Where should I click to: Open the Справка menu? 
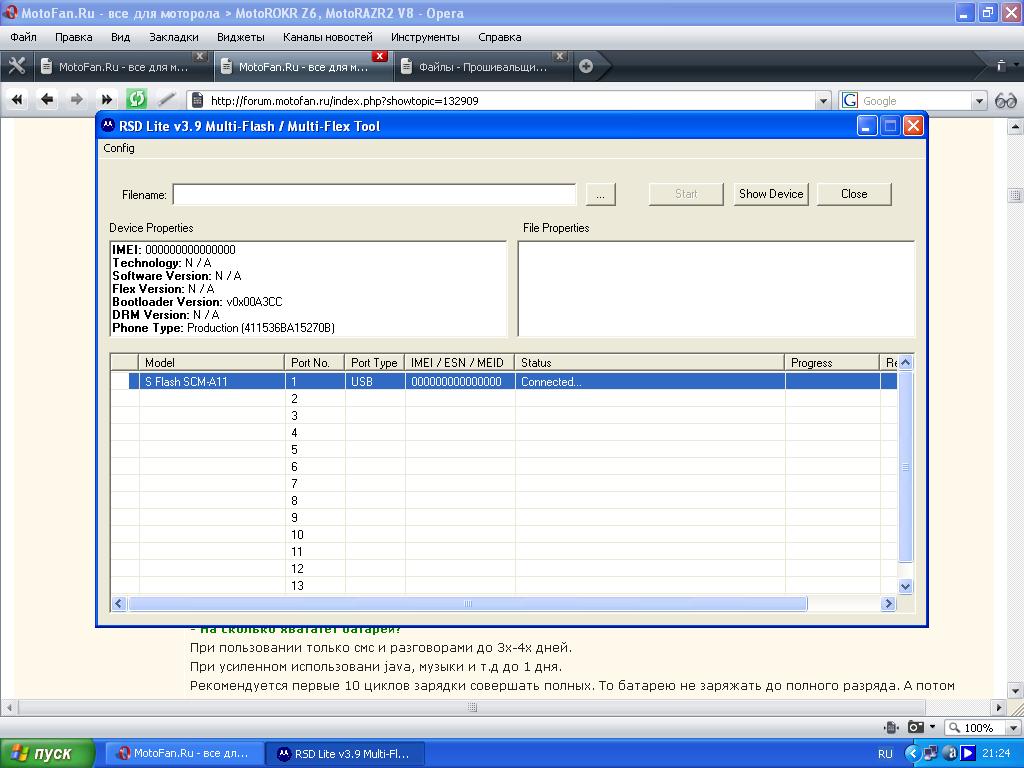point(500,37)
